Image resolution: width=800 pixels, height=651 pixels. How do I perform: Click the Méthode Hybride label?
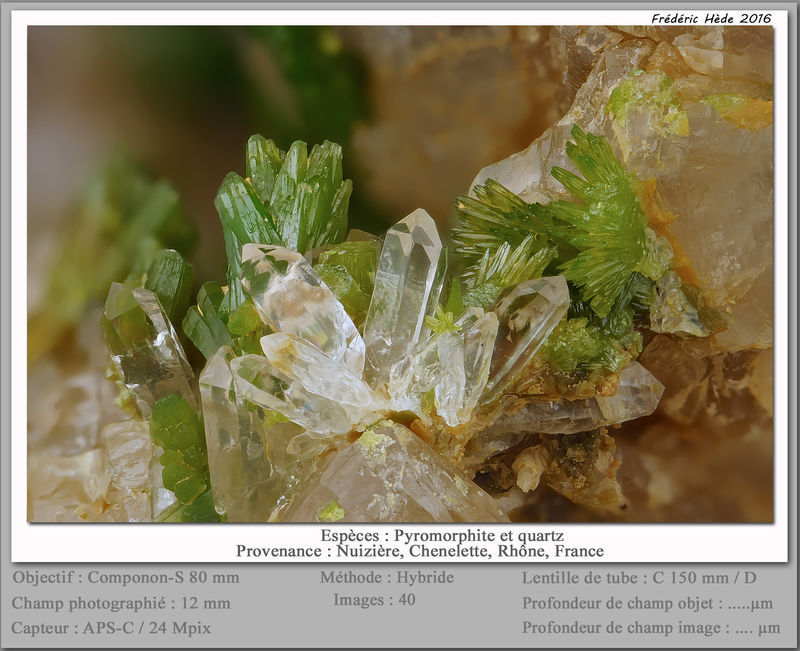(387, 577)
